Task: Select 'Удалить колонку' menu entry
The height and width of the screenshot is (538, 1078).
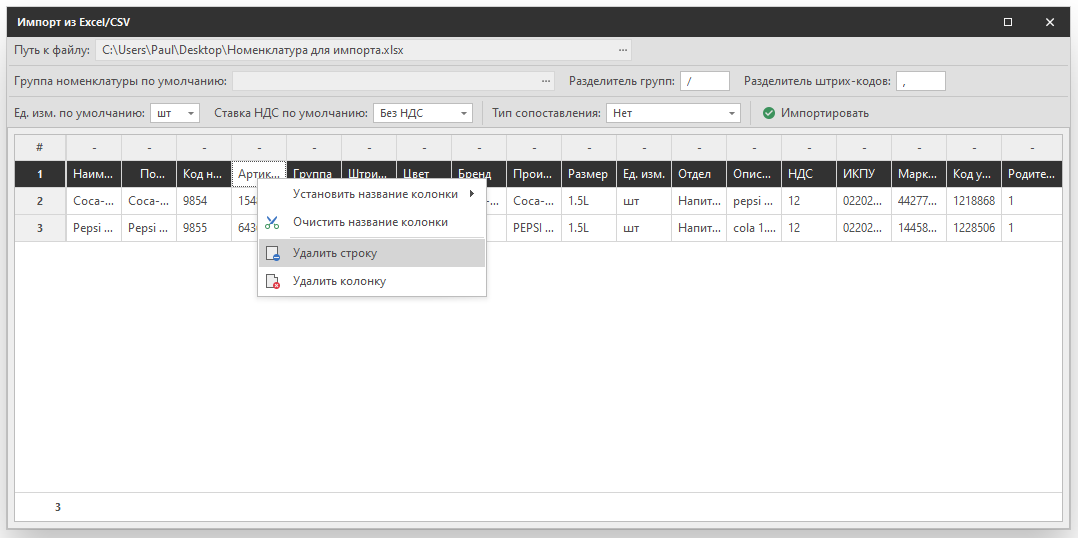Action: tap(339, 282)
